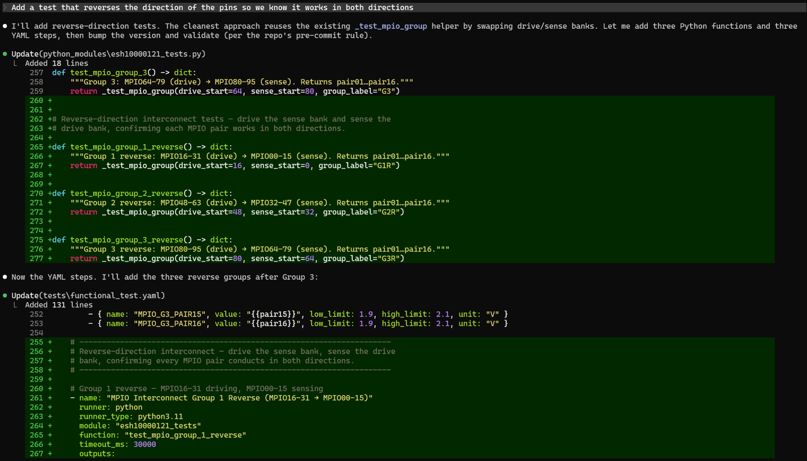
Task: Click drive_start=64 in the G3 return line
Action: (209, 91)
